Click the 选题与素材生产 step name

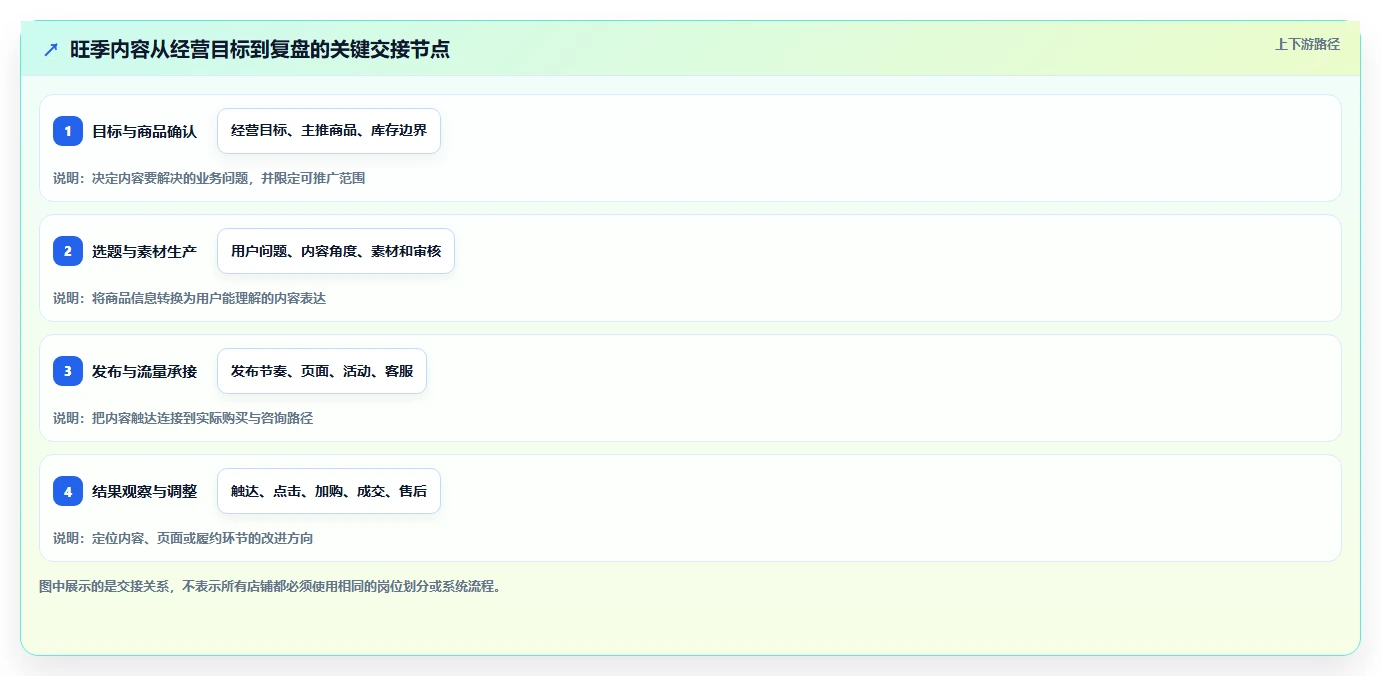coord(145,251)
